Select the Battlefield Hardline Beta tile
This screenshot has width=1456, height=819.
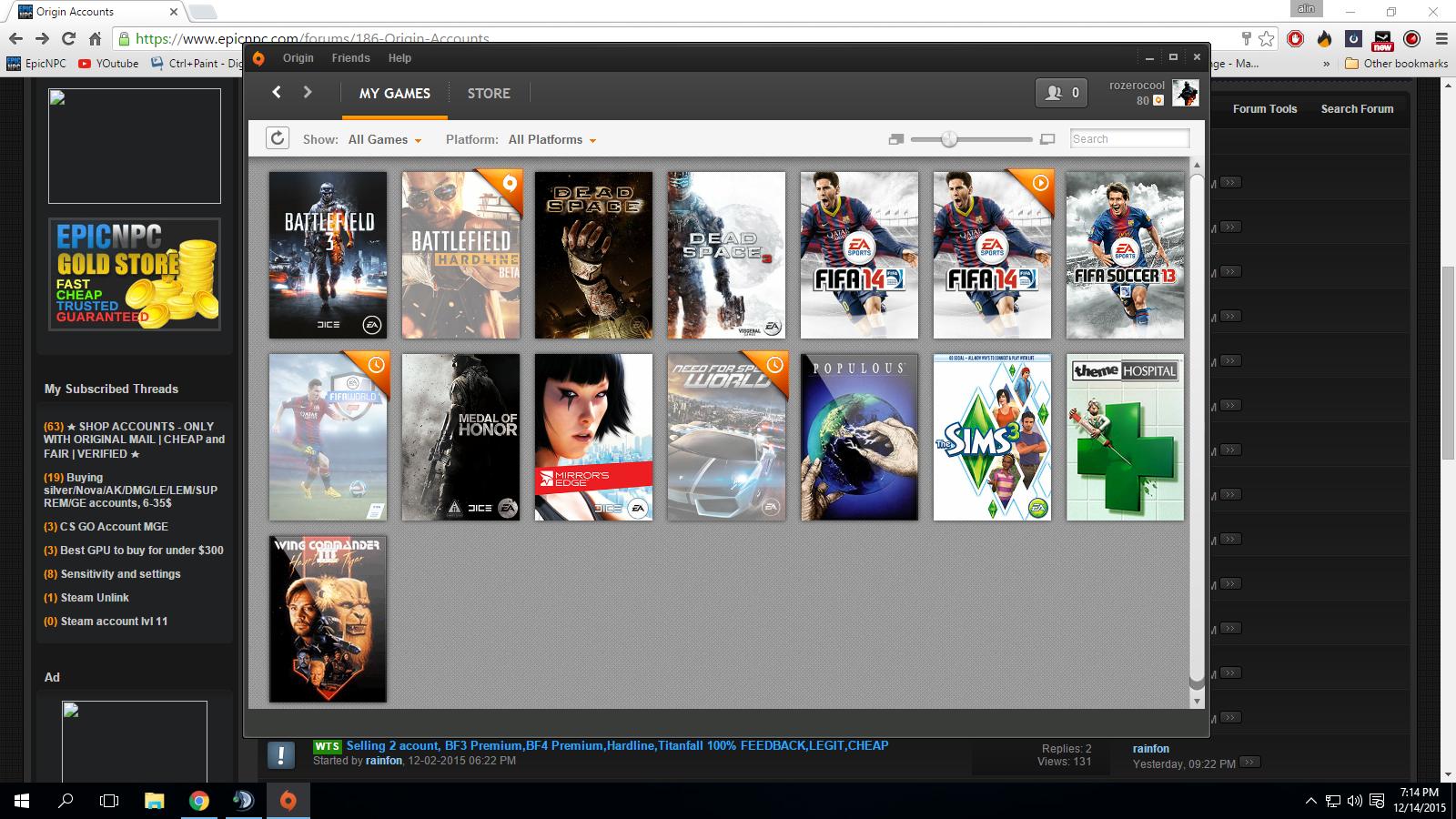pos(461,255)
